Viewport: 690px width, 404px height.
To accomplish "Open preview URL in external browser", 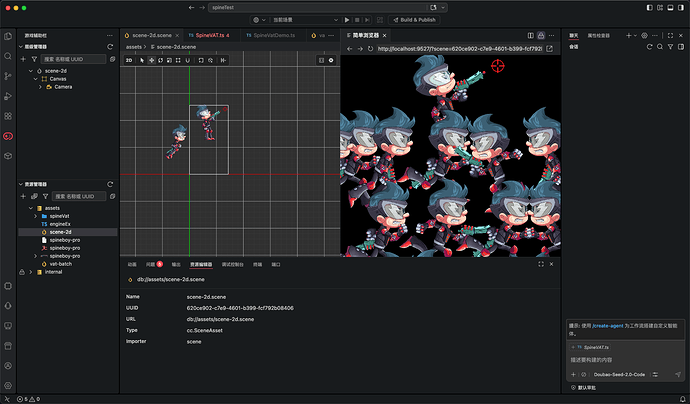I will point(550,49).
